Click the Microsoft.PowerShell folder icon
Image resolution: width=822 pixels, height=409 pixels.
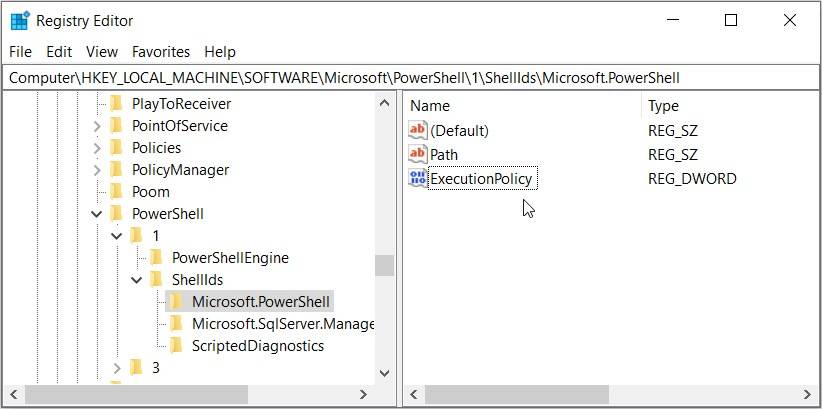click(x=175, y=301)
